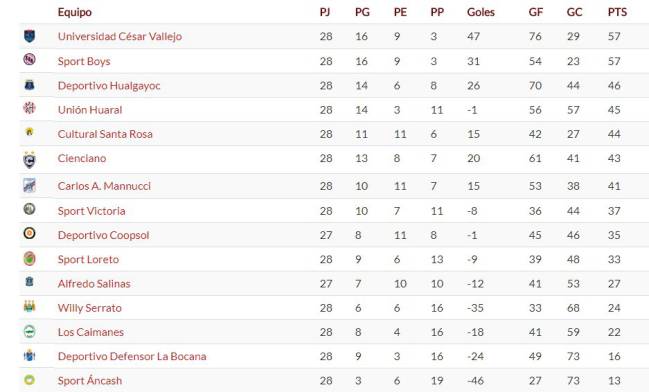The image size is (649, 392).
Task: Sort table by PTS column header
Action: coord(617,12)
